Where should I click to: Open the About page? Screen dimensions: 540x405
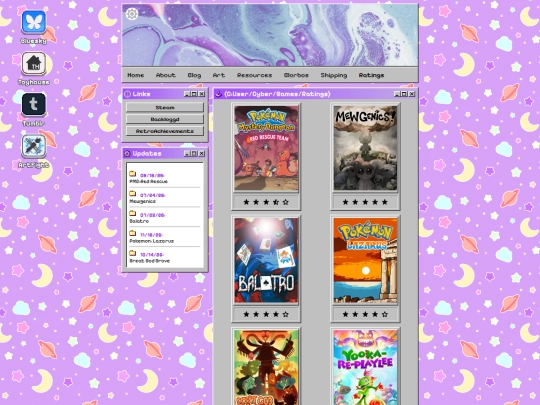pos(166,75)
